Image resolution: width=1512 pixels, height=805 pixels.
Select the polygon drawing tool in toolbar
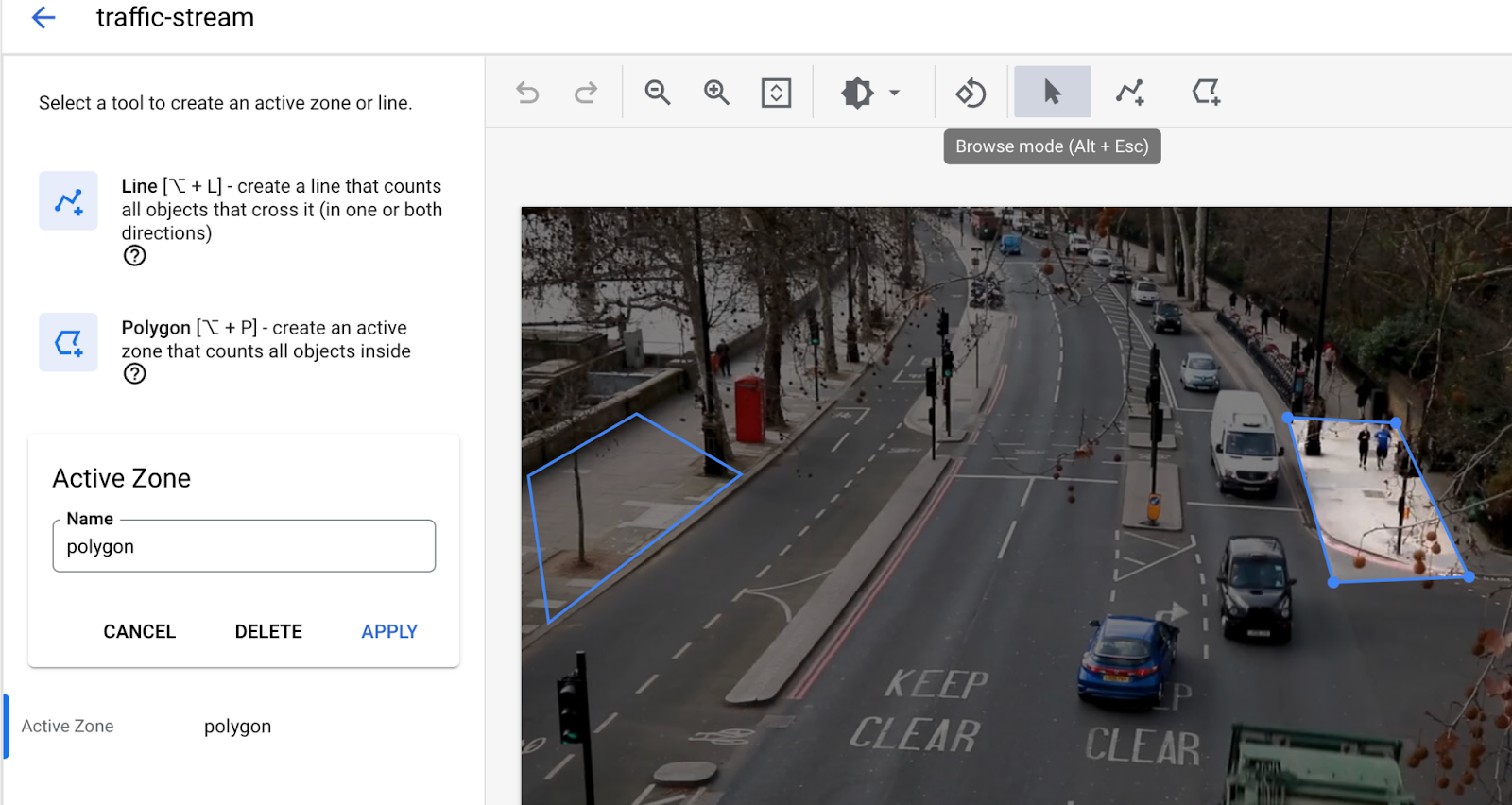pyautogui.click(x=1206, y=92)
